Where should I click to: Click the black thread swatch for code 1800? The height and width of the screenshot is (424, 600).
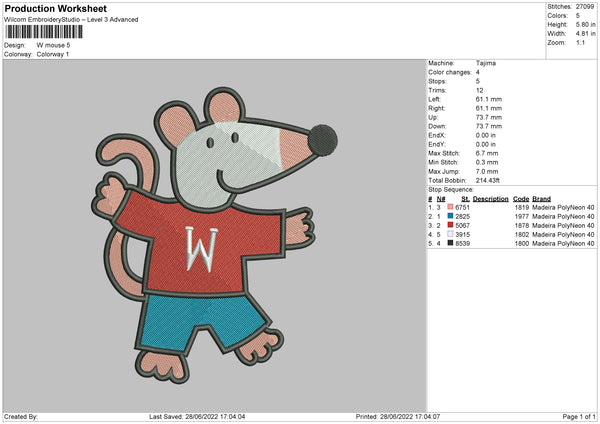[450, 243]
